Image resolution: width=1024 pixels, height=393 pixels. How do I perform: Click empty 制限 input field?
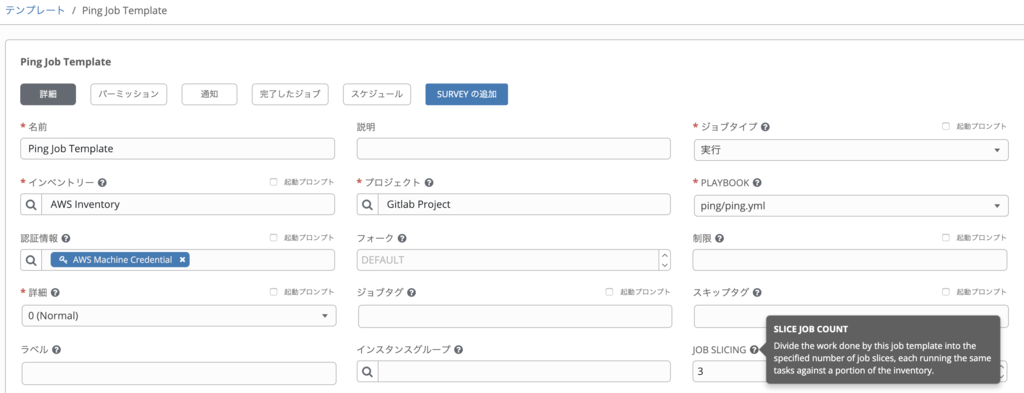[850, 260]
